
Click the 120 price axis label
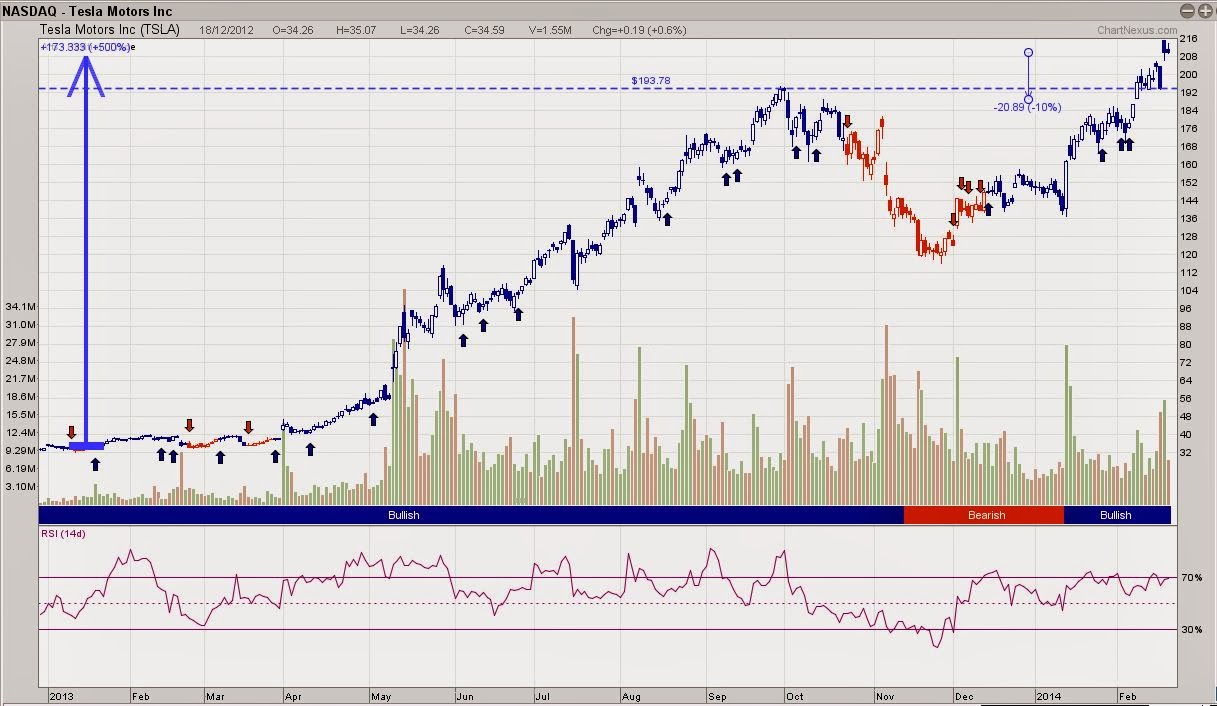1189,255
